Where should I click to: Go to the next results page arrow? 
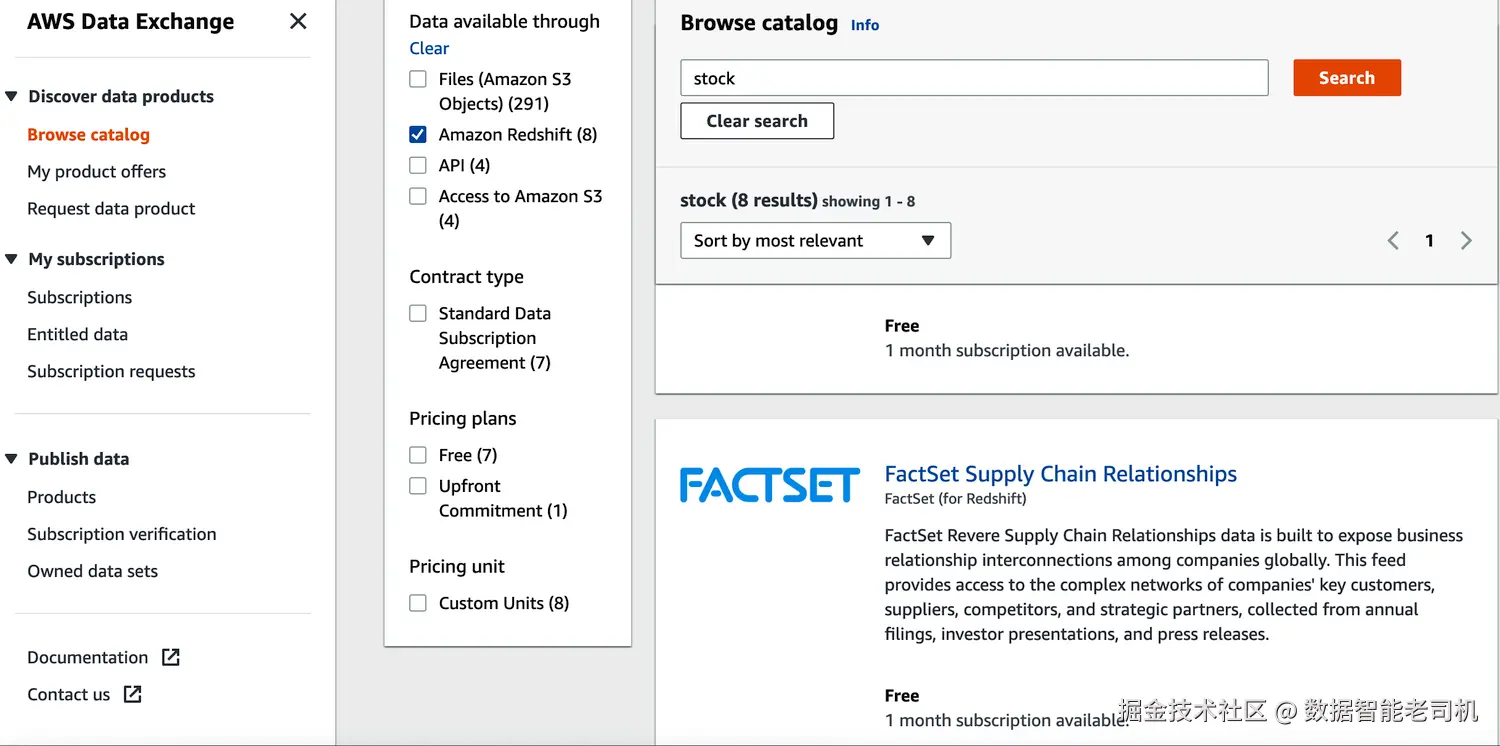point(1466,240)
